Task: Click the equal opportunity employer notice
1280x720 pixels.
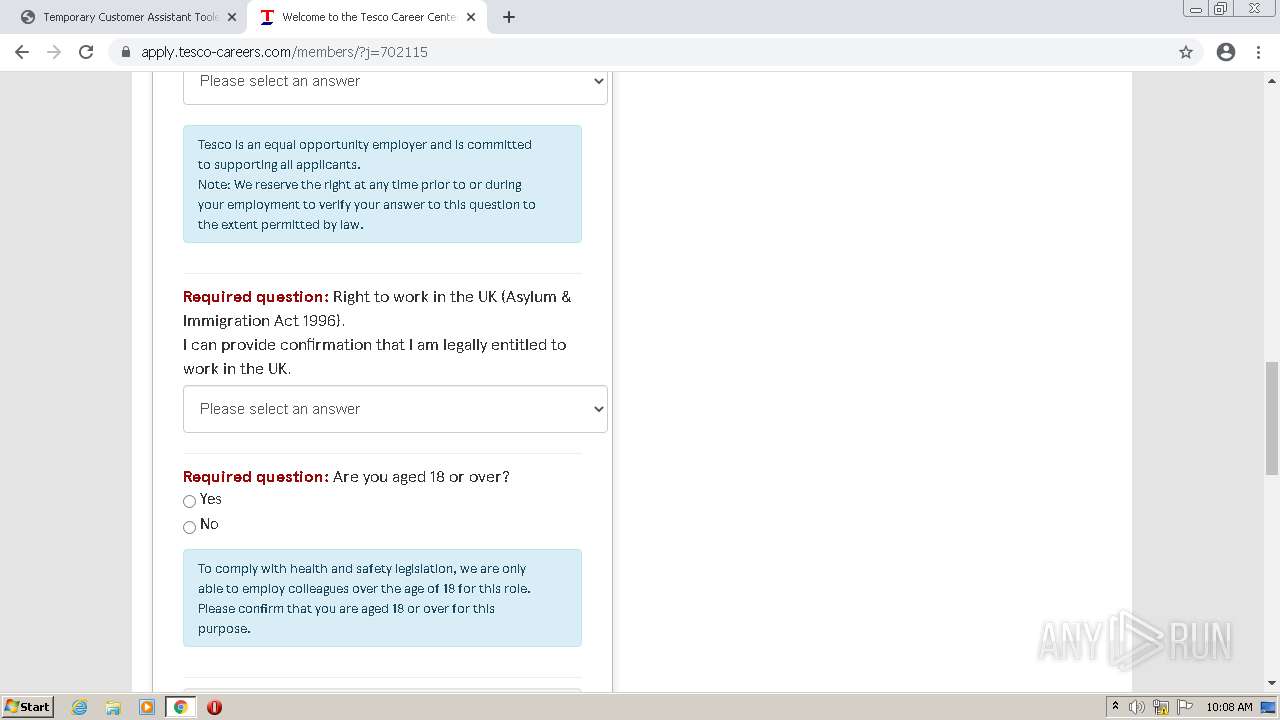Action: point(382,184)
